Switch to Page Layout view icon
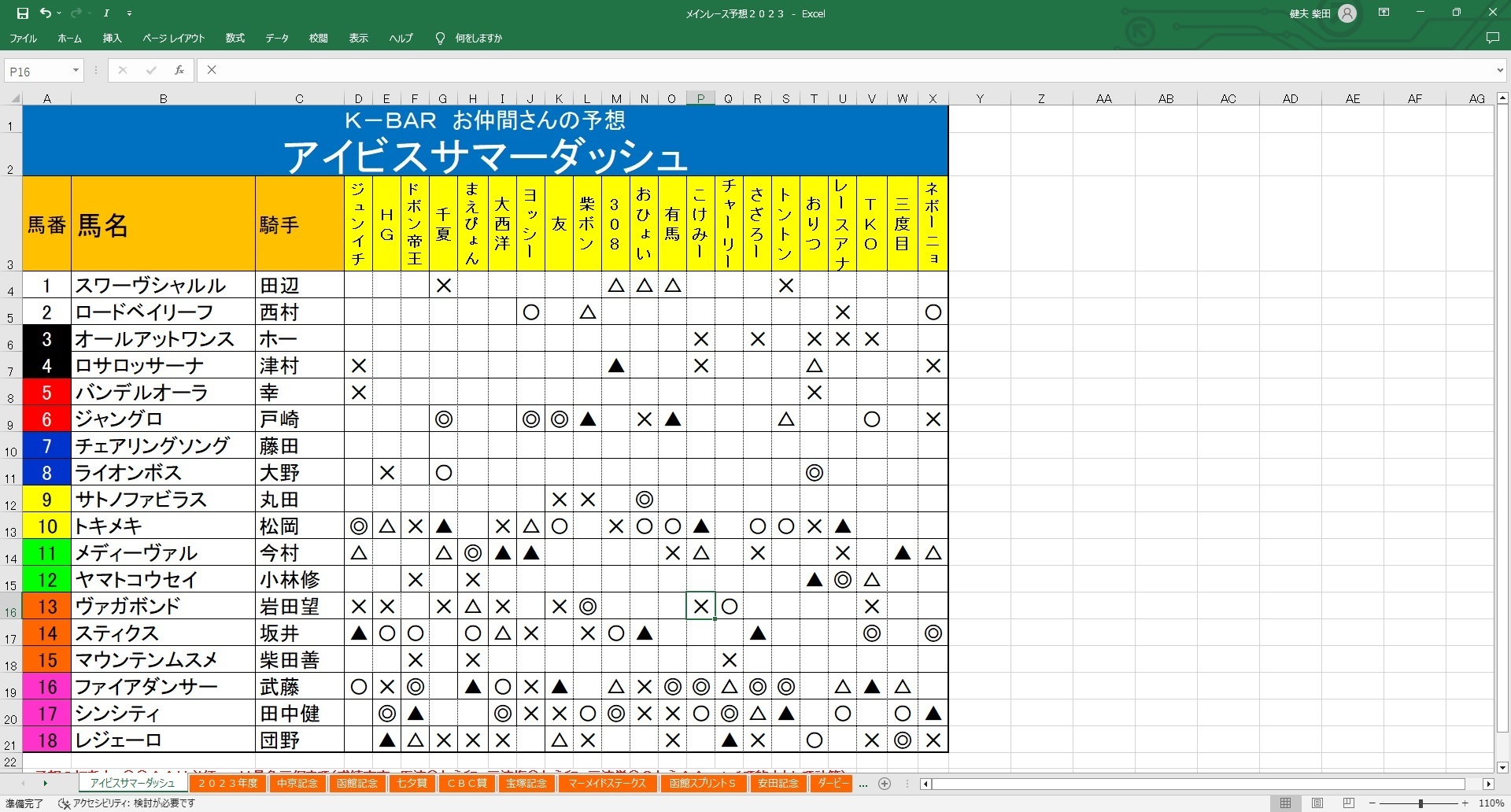The image size is (1511, 812). click(1317, 803)
